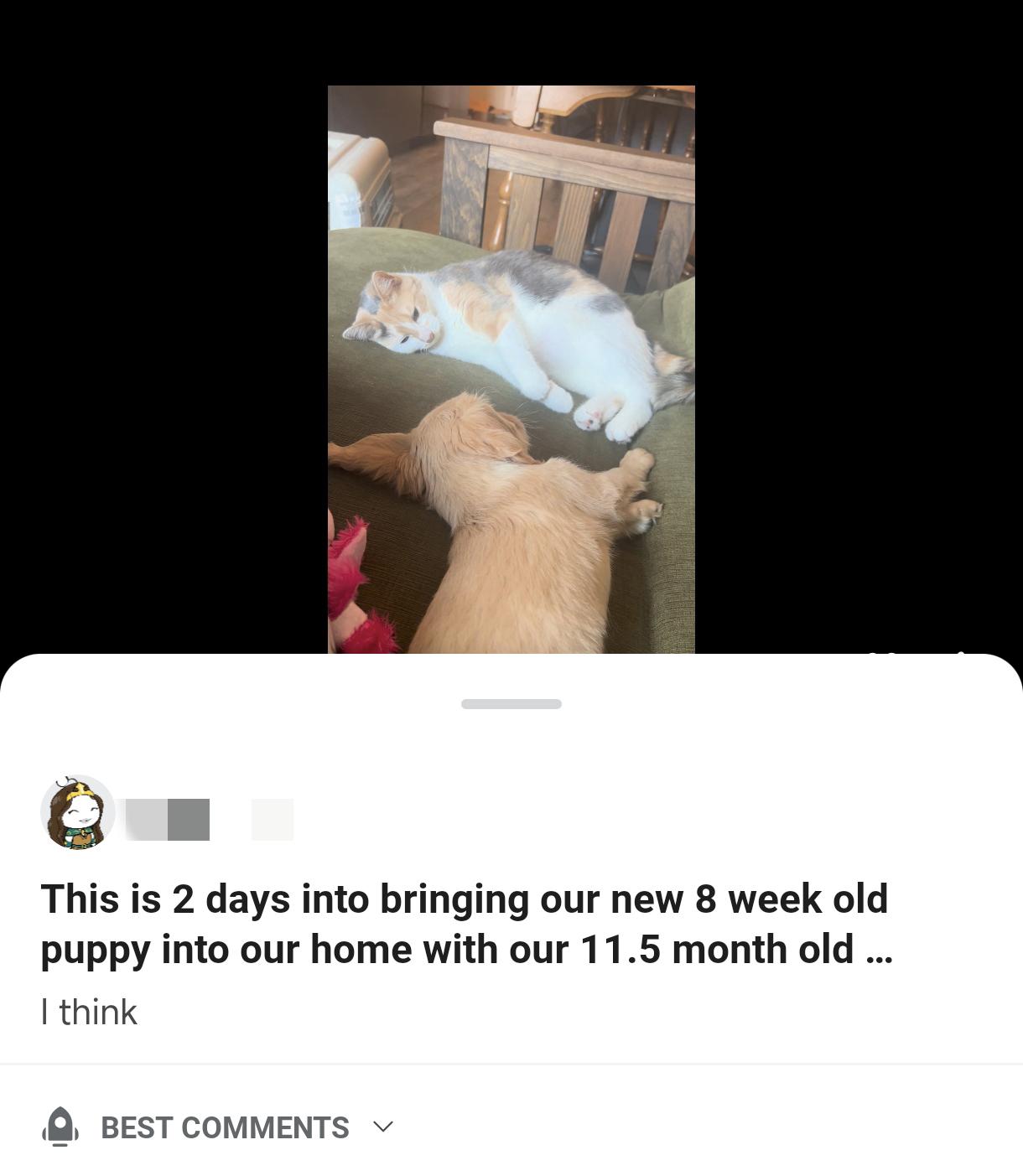The height and width of the screenshot is (1176, 1023).
Task: Open the post title about 8 week old puppy
Action: 466,924
